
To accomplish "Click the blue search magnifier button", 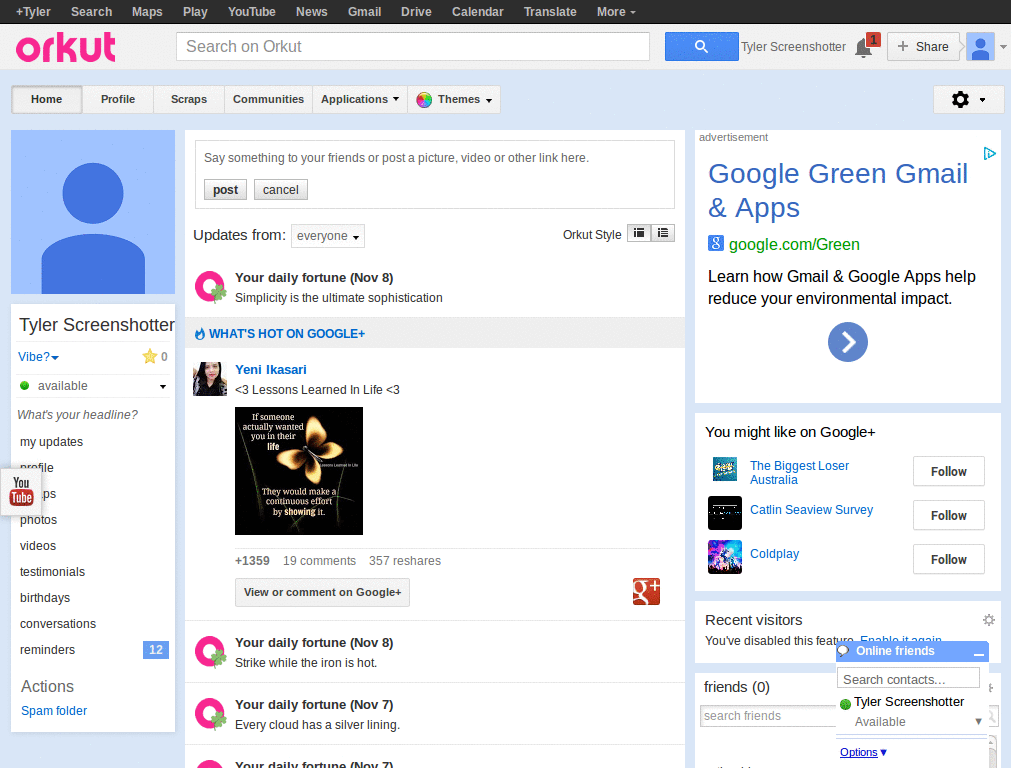I will coord(701,46).
